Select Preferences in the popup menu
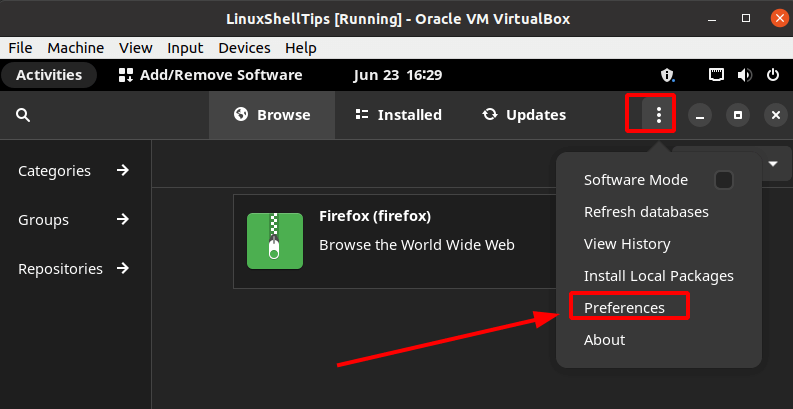 coord(624,307)
